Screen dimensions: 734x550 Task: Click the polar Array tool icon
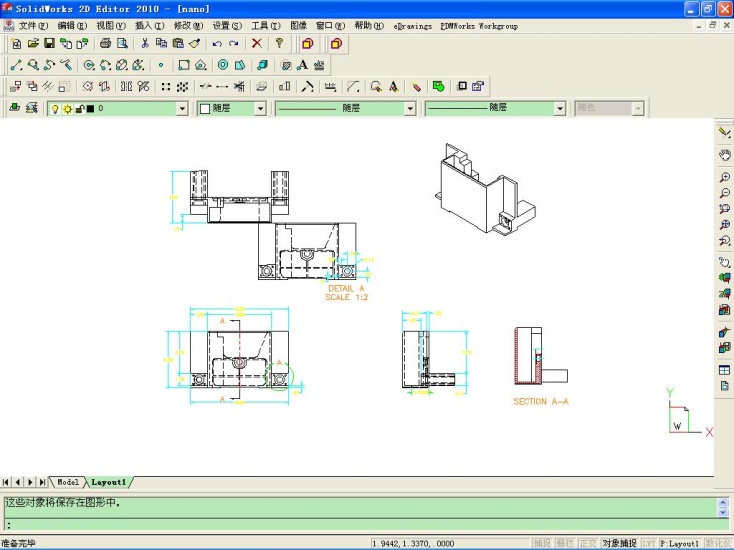coord(183,87)
